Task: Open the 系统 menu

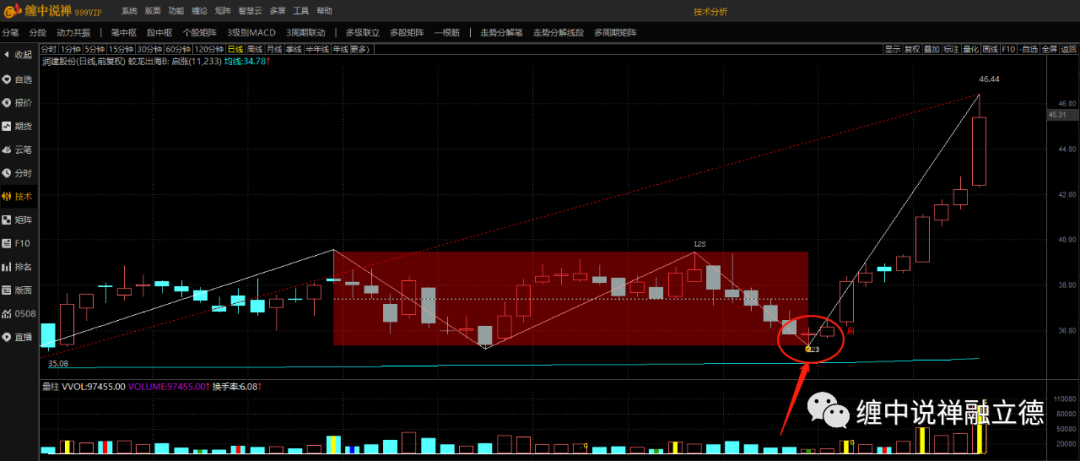Action: pos(129,12)
